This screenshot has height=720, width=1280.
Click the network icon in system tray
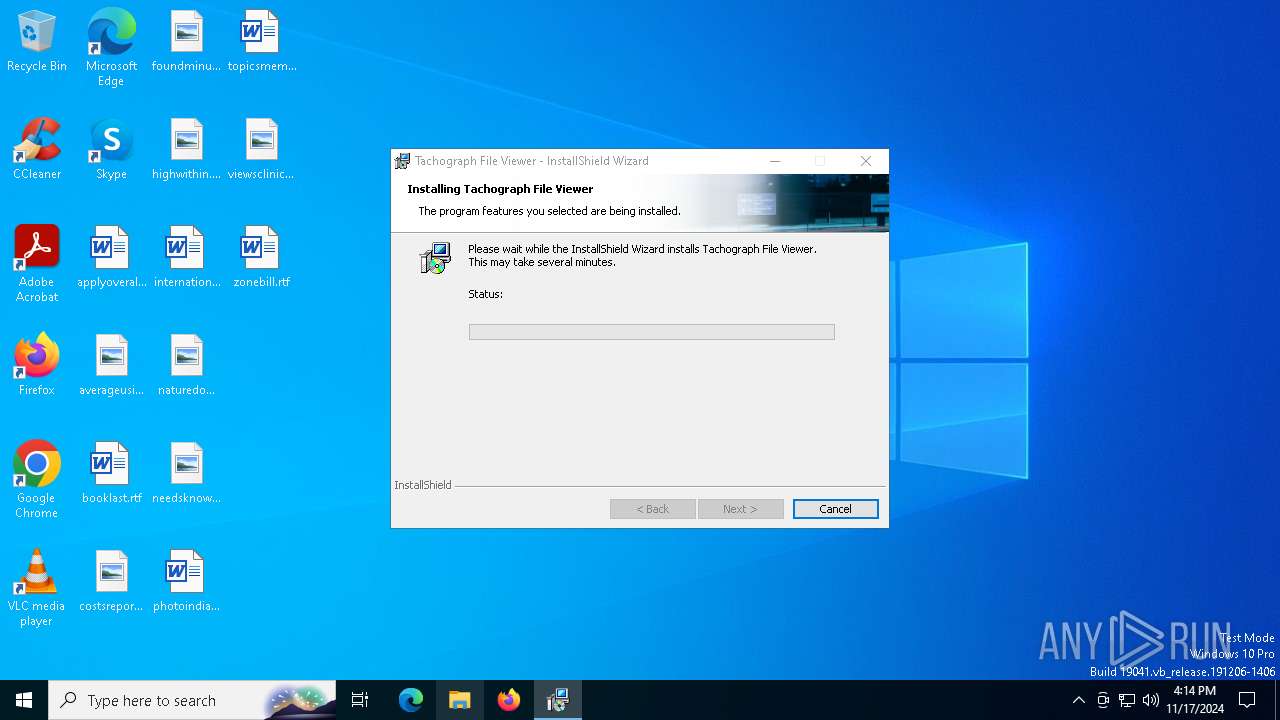1127,700
